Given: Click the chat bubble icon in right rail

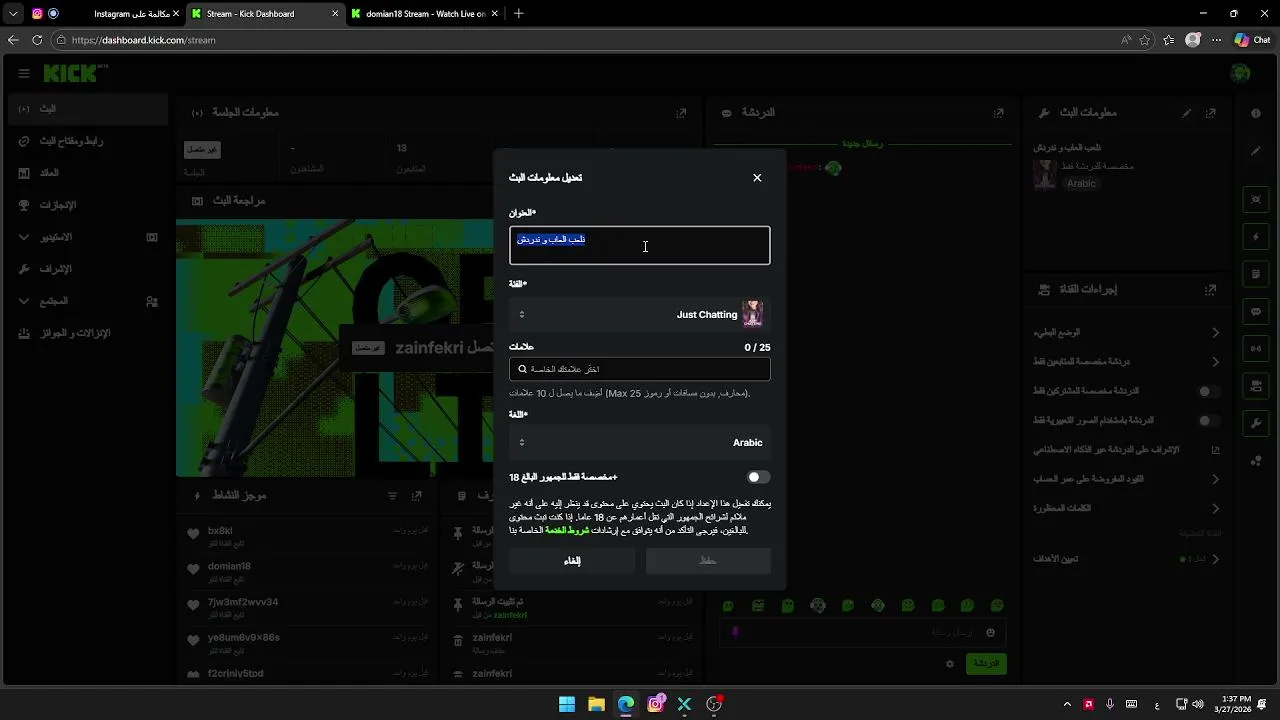Looking at the screenshot, I should 1256,311.
